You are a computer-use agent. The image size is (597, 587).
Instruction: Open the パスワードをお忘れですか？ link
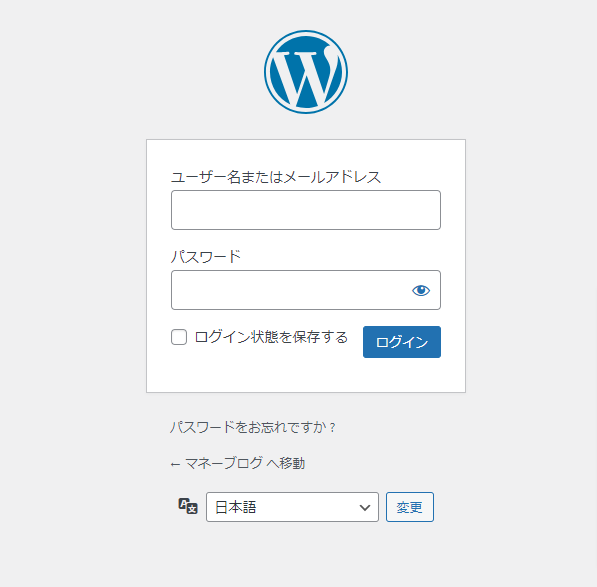(253, 427)
